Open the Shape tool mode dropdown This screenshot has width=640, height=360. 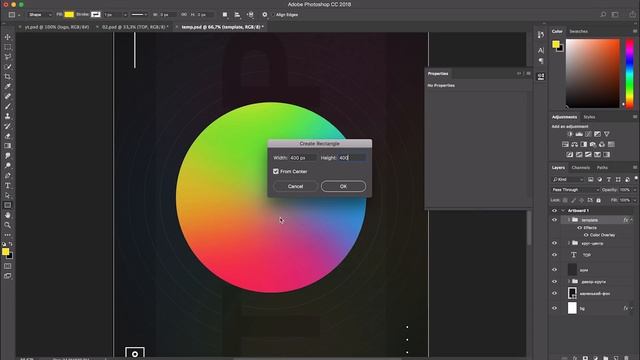40,15
